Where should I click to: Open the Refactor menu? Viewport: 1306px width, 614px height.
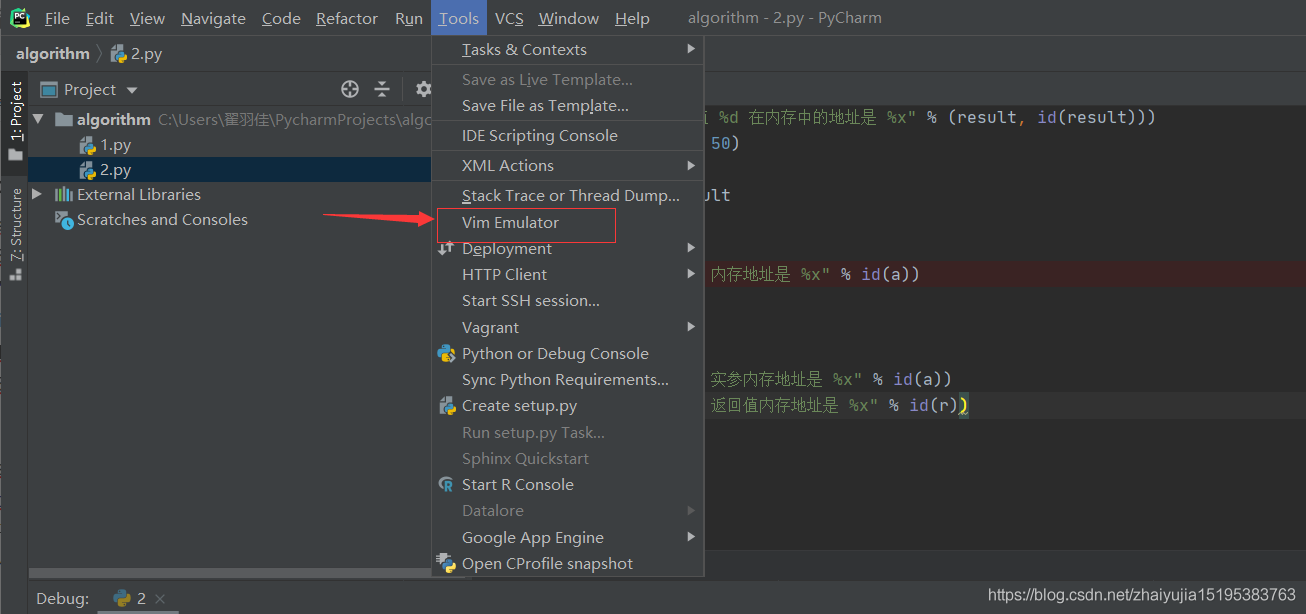click(346, 19)
